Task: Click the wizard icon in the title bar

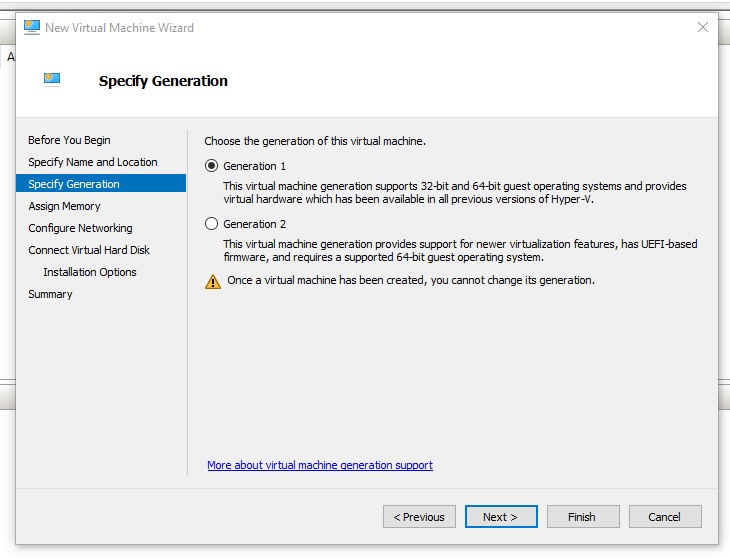Action: tap(32, 27)
